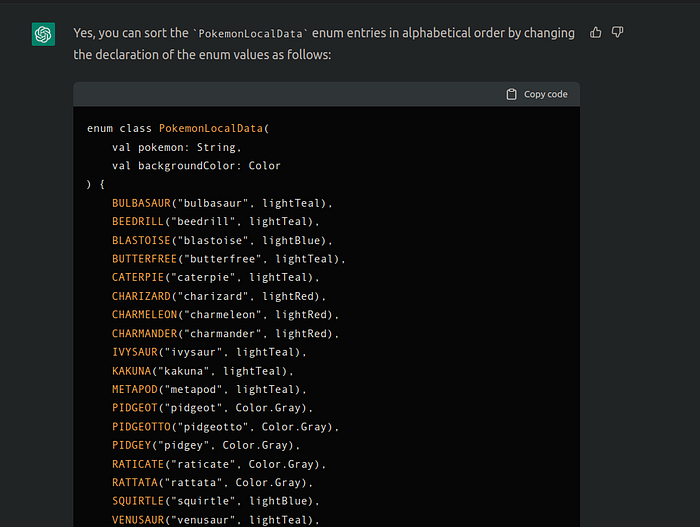Click the CHARMANDER enum entry line

[x=225, y=334]
